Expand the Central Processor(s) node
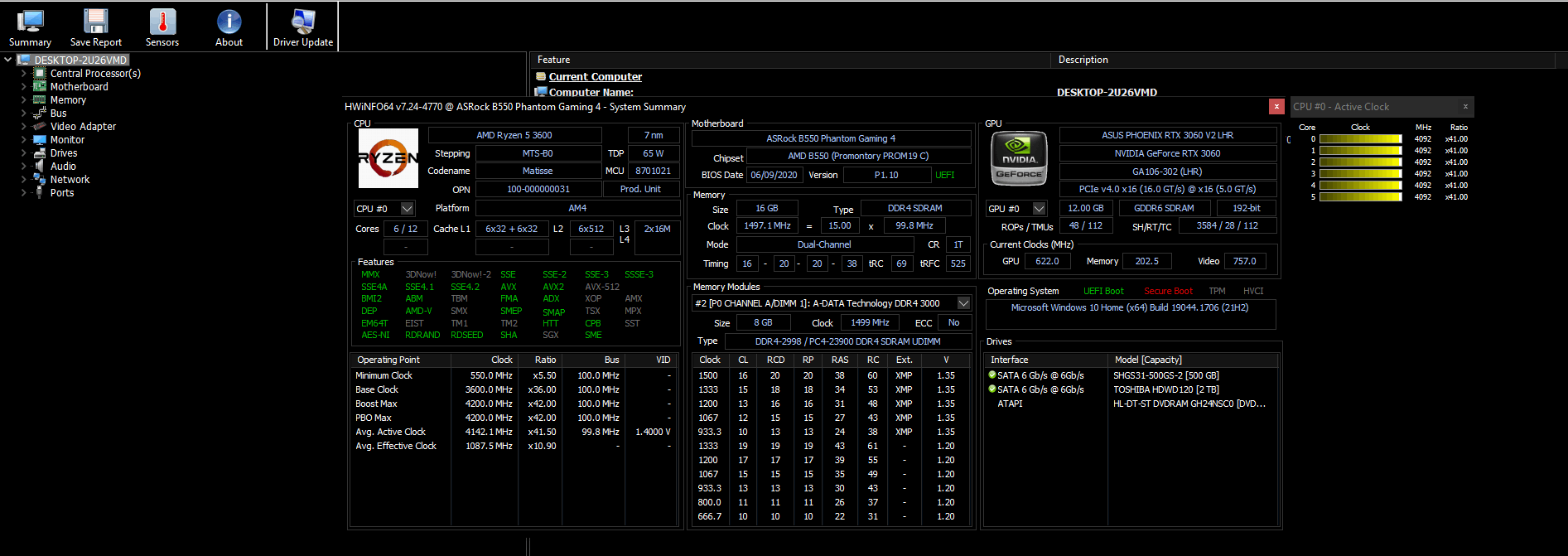The width and height of the screenshot is (1568, 556). coord(23,73)
